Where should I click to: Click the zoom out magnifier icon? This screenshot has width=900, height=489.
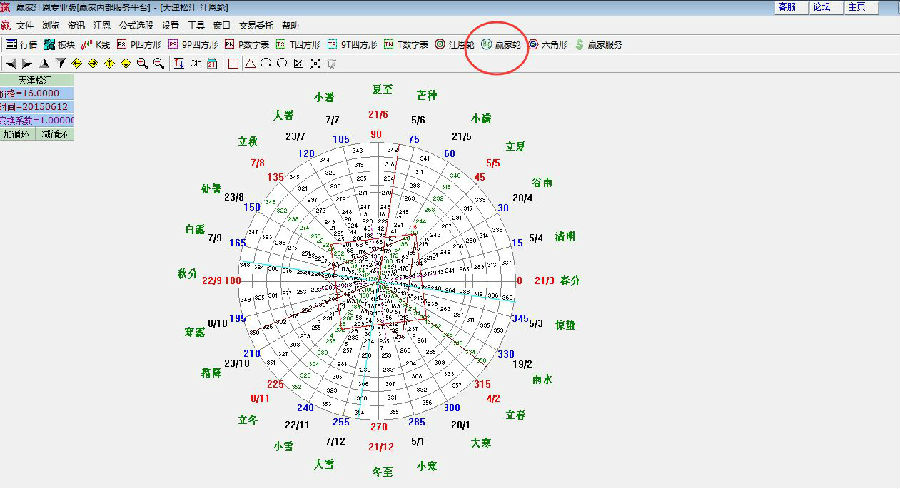click(x=158, y=64)
